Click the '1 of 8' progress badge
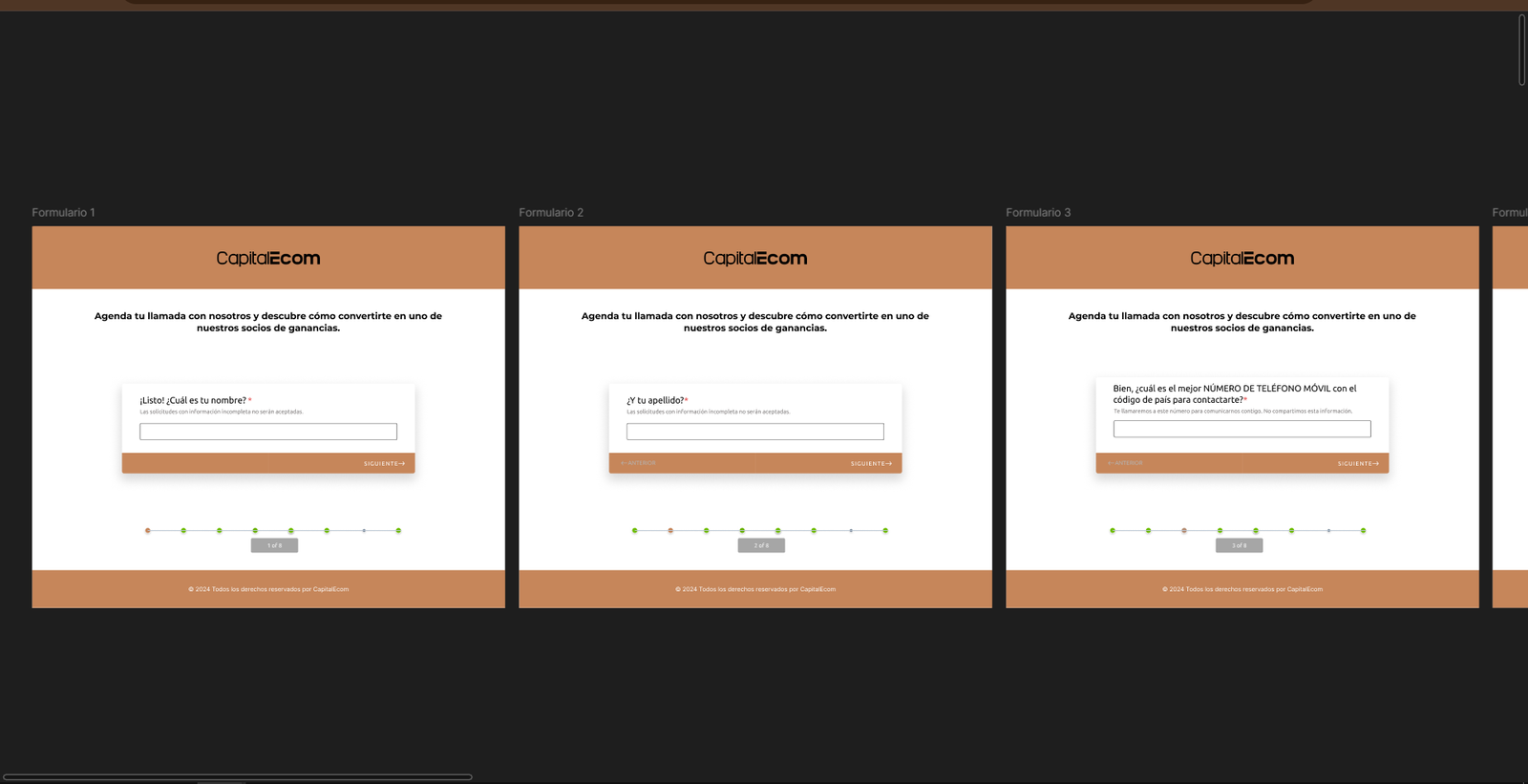This screenshot has height=784, width=1528. click(x=274, y=545)
